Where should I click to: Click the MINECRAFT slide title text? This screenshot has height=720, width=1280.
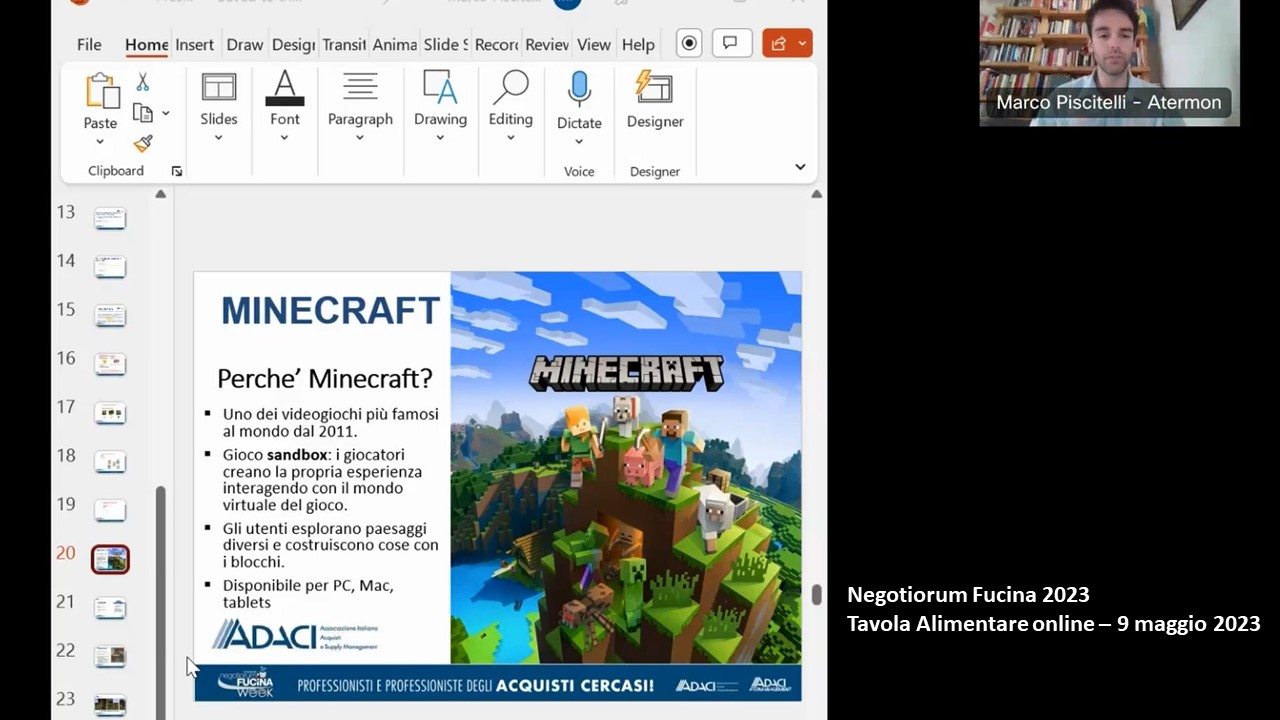pyautogui.click(x=330, y=311)
